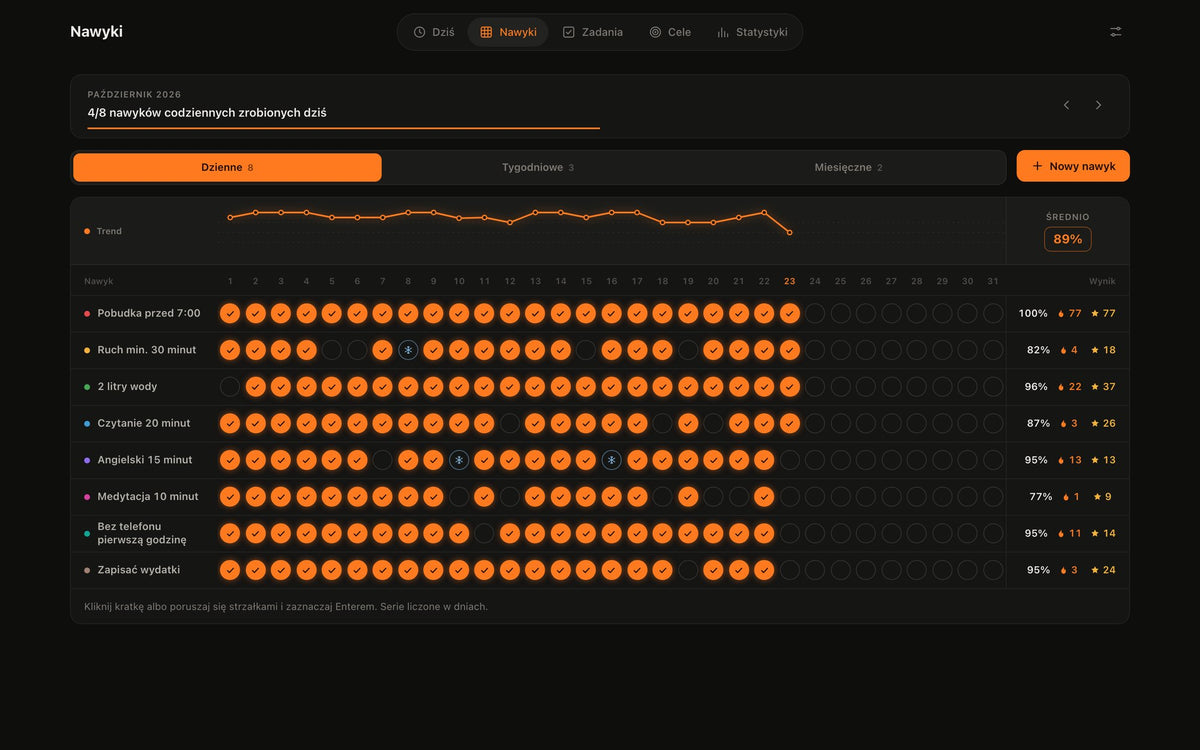Click the star icon in Ruch min. 30 minut row
1200x750 pixels.
[1095, 350]
